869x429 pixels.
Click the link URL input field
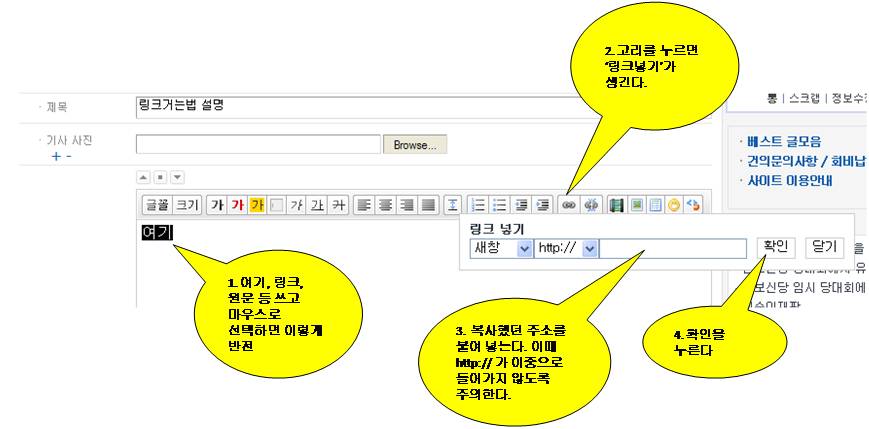click(x=673, y=248)
